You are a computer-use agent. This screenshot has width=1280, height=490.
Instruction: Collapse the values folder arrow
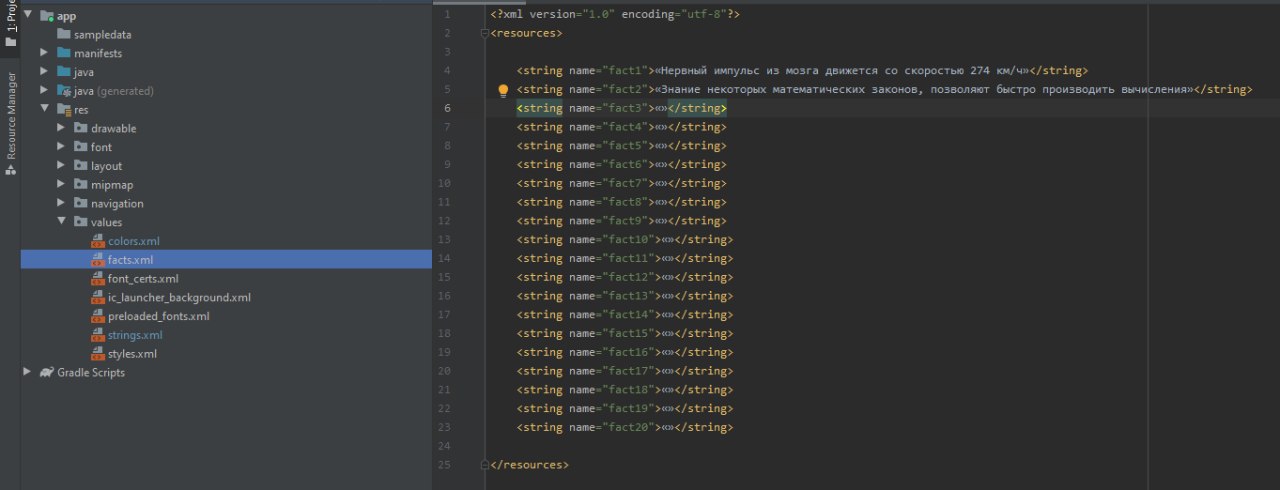pos(62,222)
